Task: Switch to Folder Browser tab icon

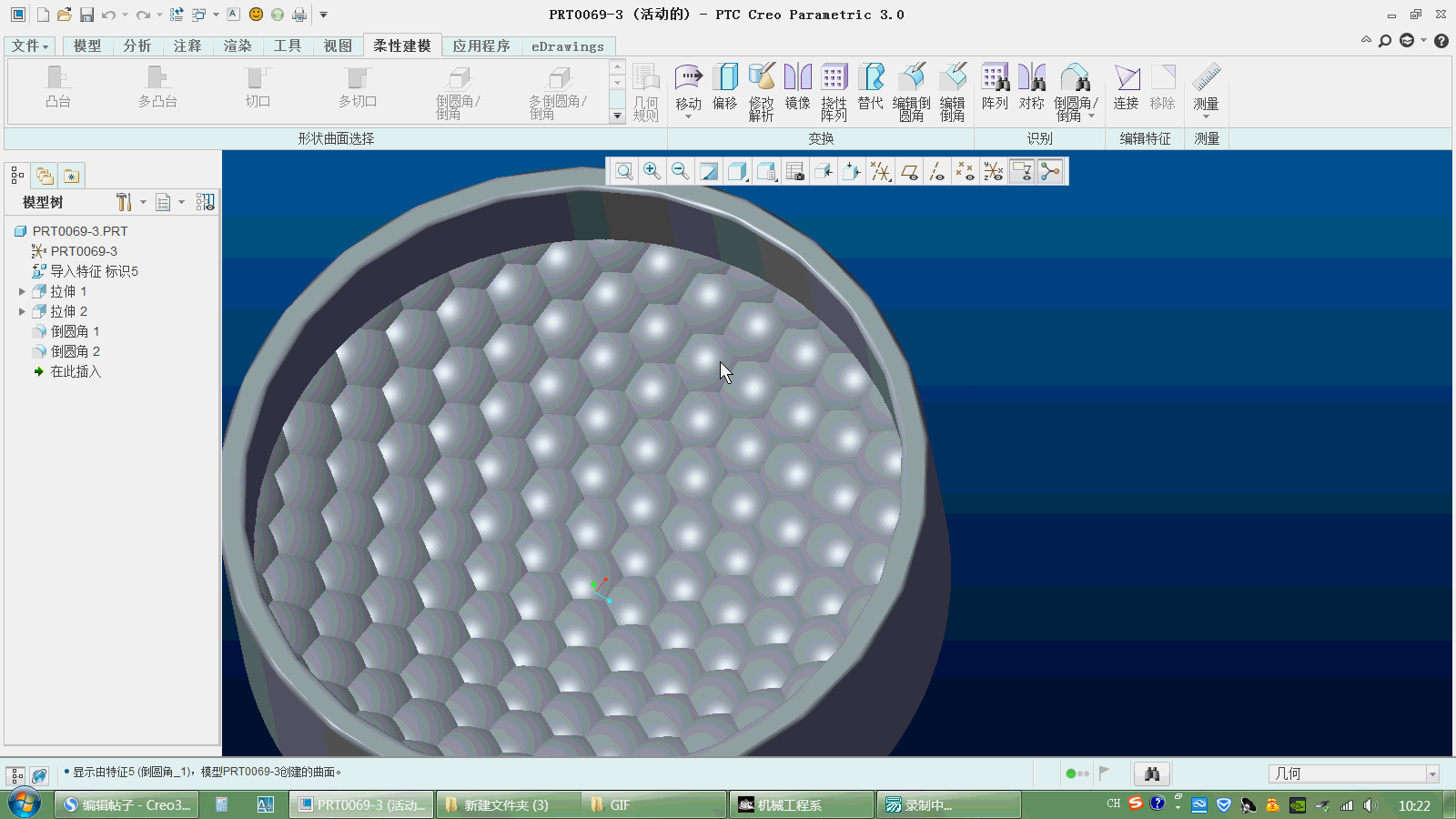Action: coord(45,176)
